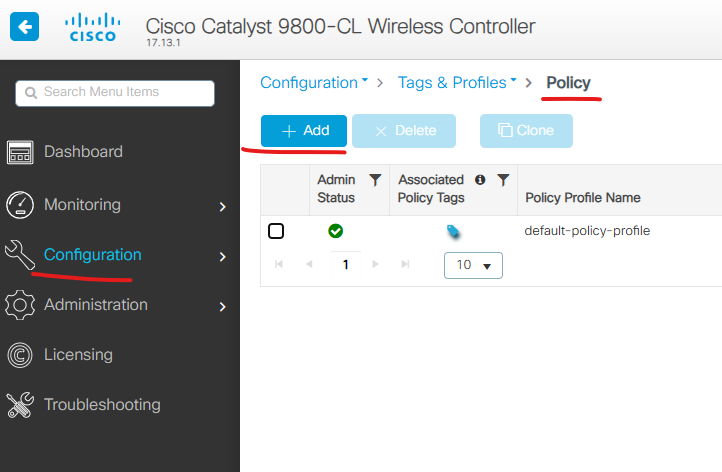Go to first page of table
The height and width of the screenshot is (472, 722).
(x=279, y=264)
